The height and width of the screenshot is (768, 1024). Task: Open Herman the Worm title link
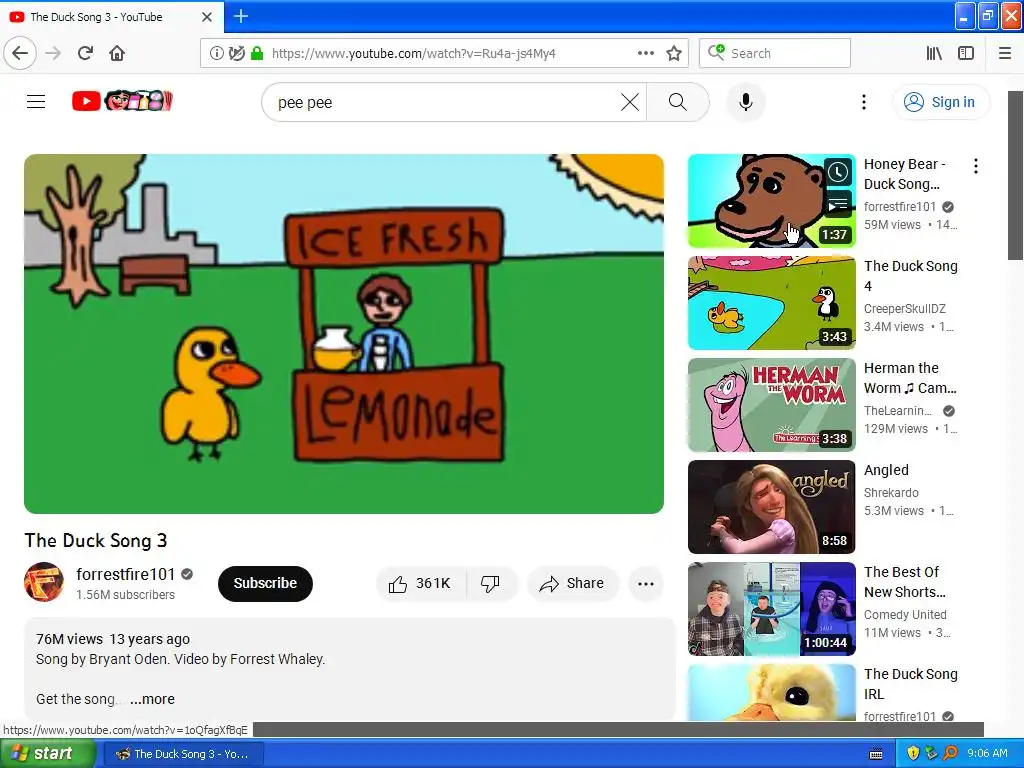click(x=910, y=378)
